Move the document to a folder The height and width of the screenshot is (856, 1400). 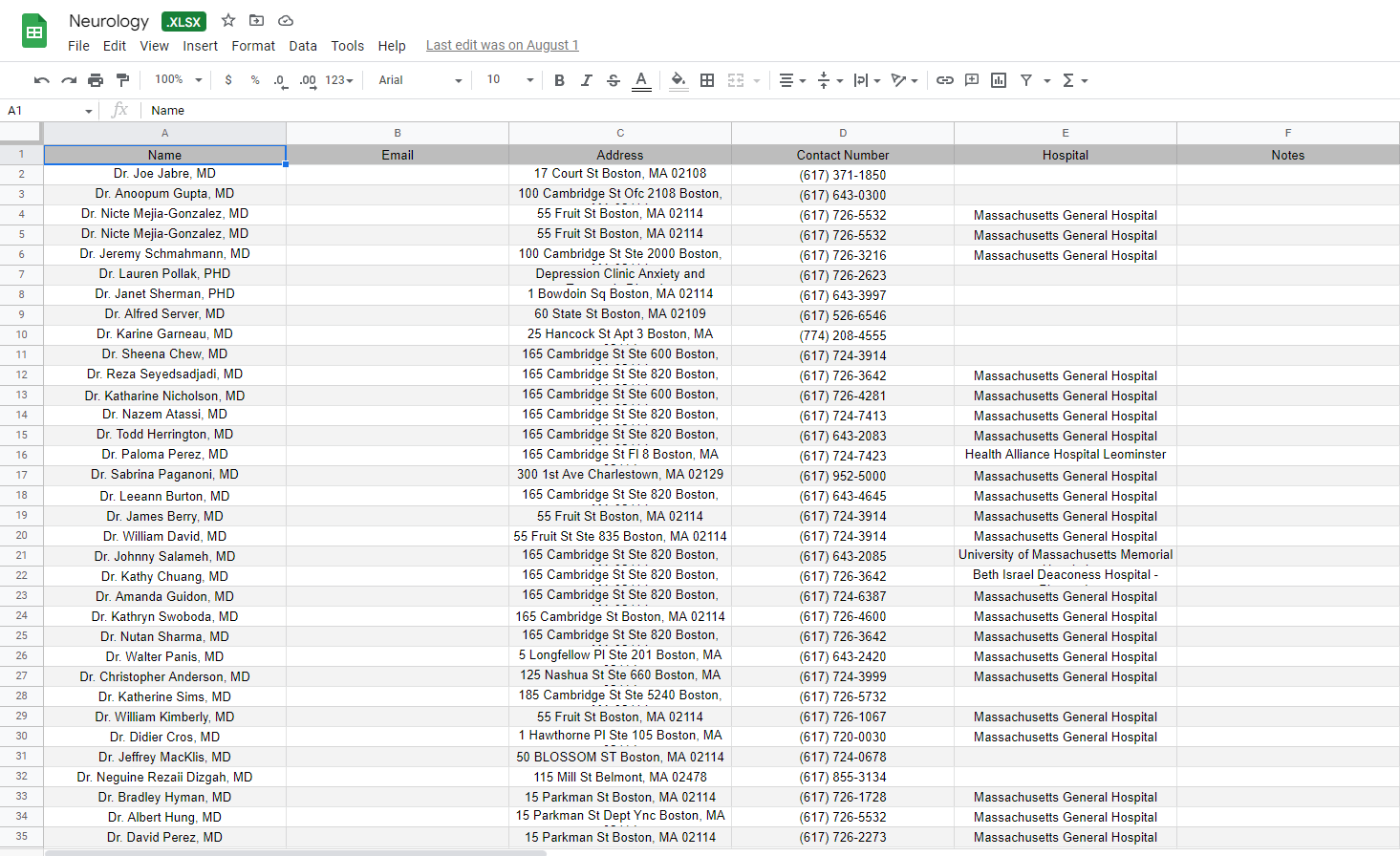tap(256, 20)
